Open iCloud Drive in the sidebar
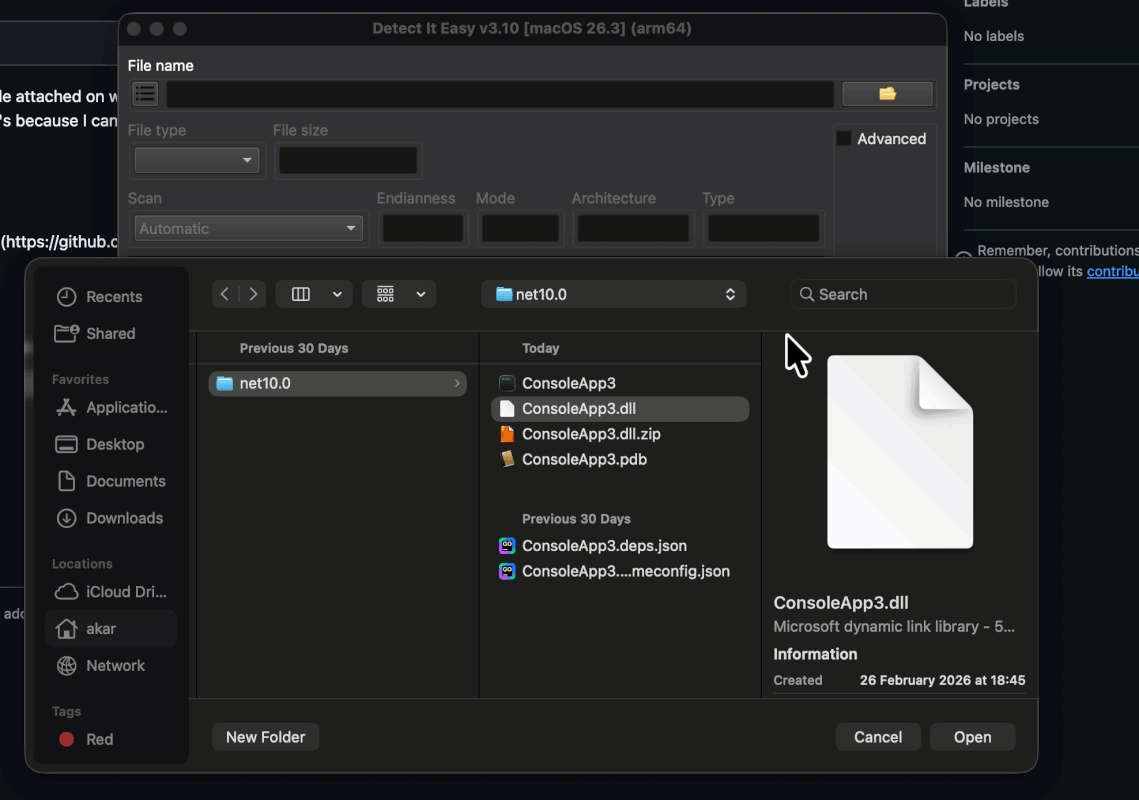1139x800 pixels. click(111, 592)
